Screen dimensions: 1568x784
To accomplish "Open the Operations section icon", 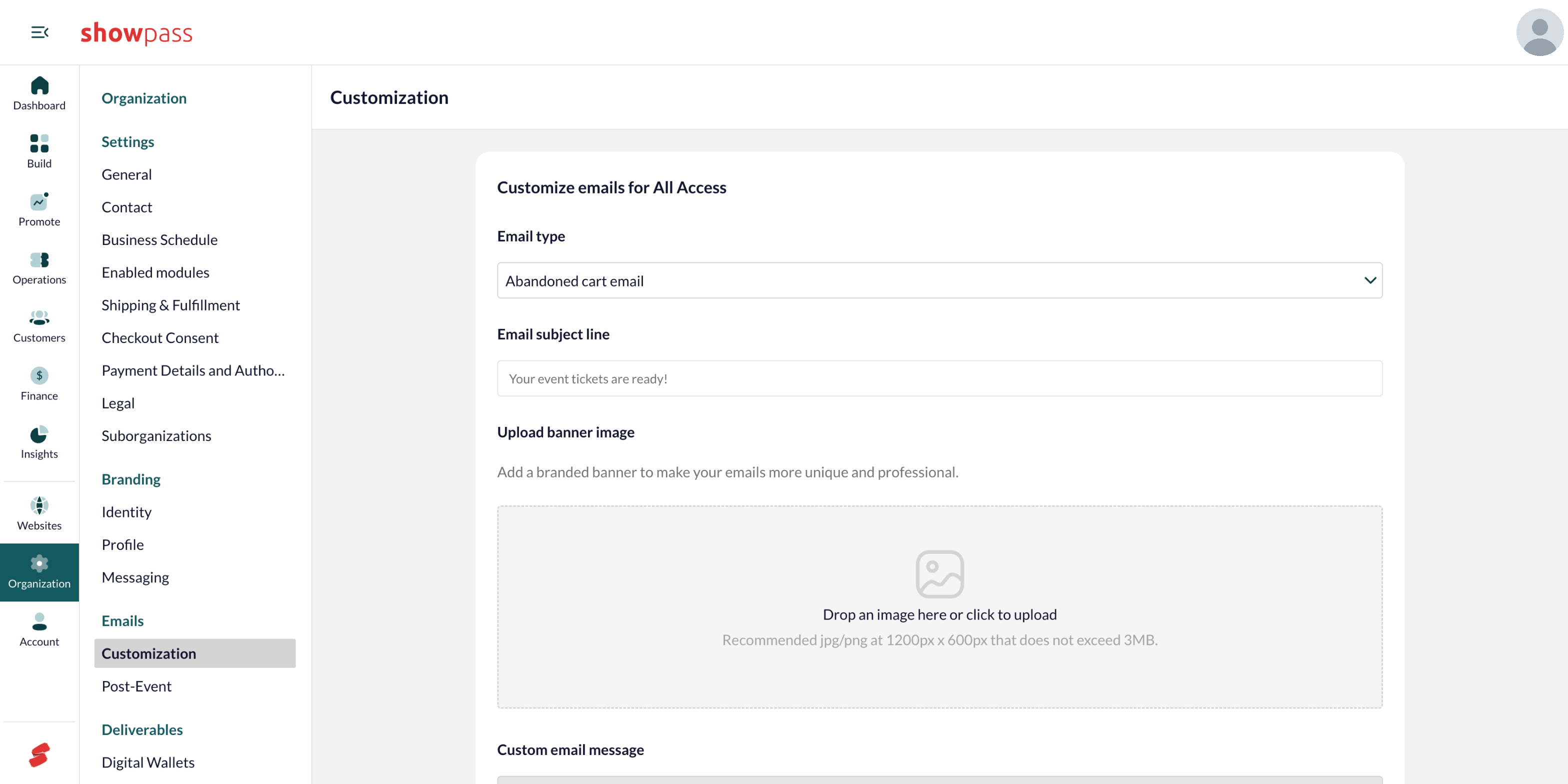I will tap(39, 259).
